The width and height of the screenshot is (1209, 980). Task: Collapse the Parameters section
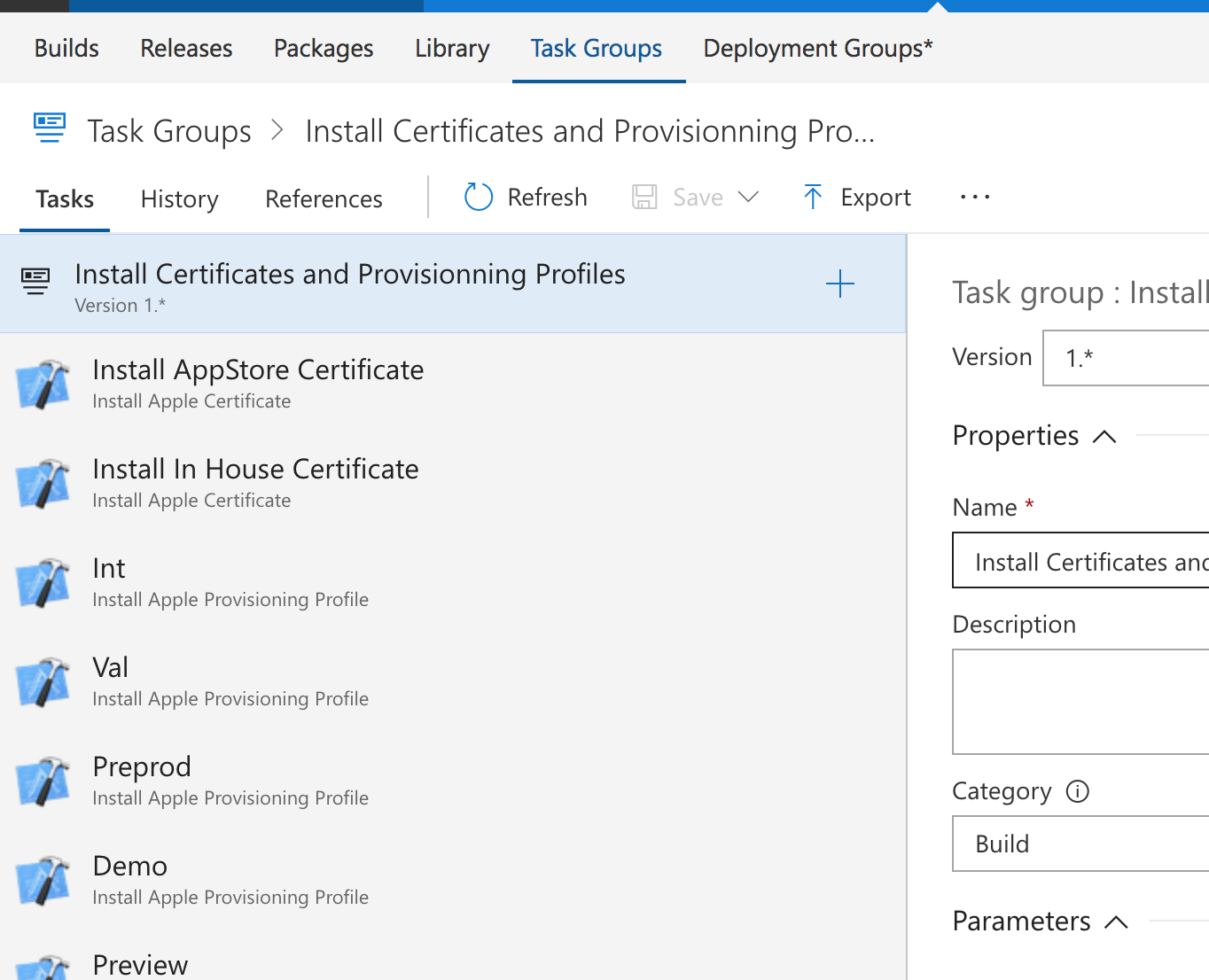point(1116,922)
